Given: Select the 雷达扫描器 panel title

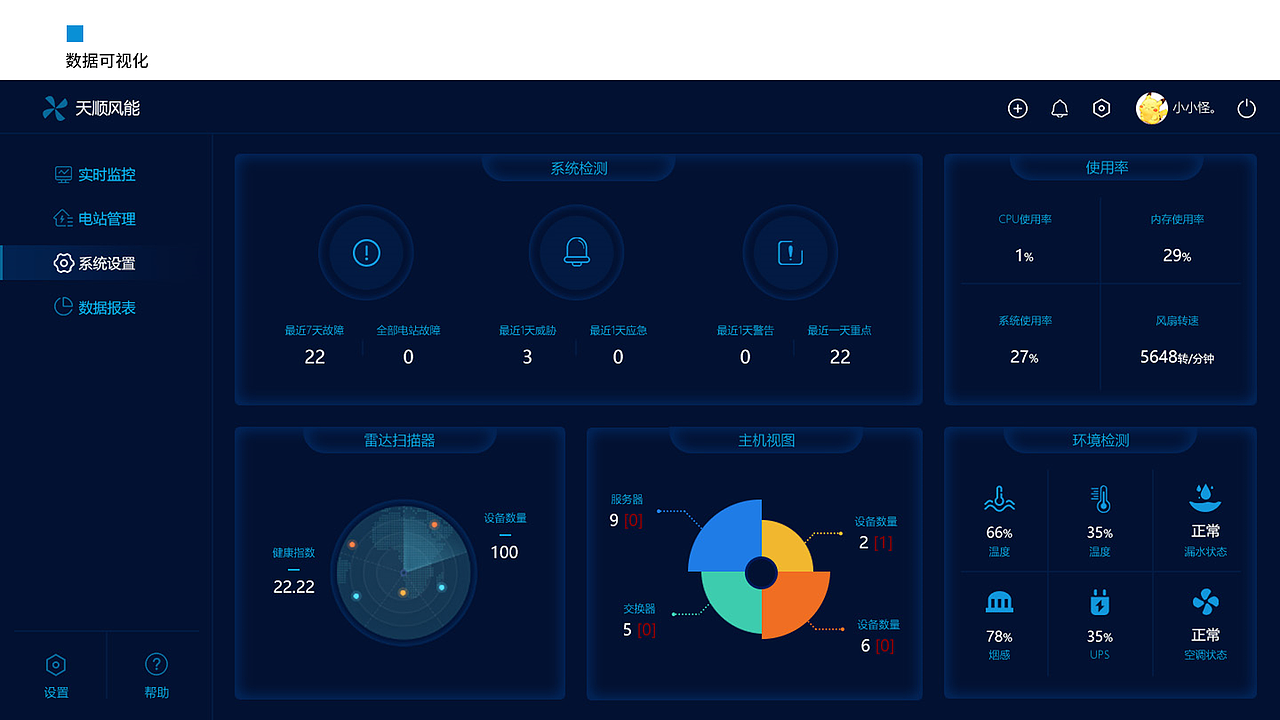Looking at the screenshot, I should point(399,440).
